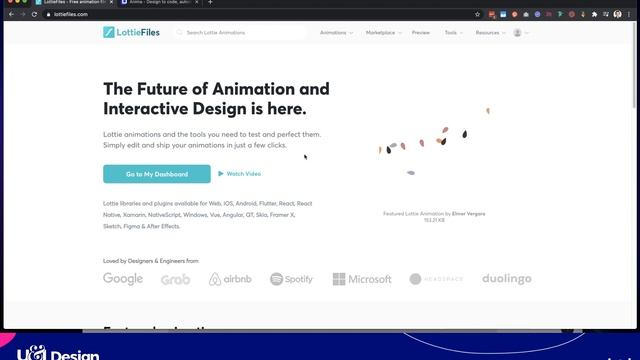640x360 pixels.
Task: Open the Preview nav item
Action: click(421, 33)
